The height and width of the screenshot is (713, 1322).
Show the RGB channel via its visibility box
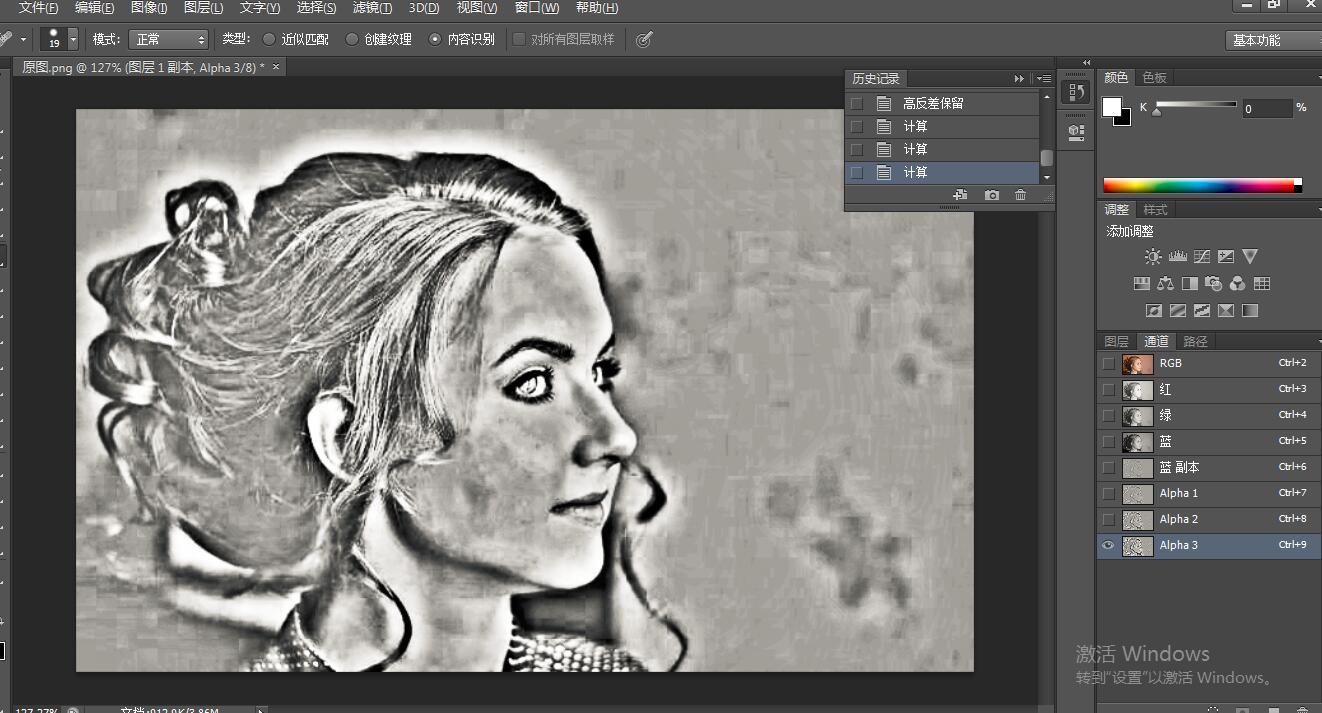[1108, 364]
